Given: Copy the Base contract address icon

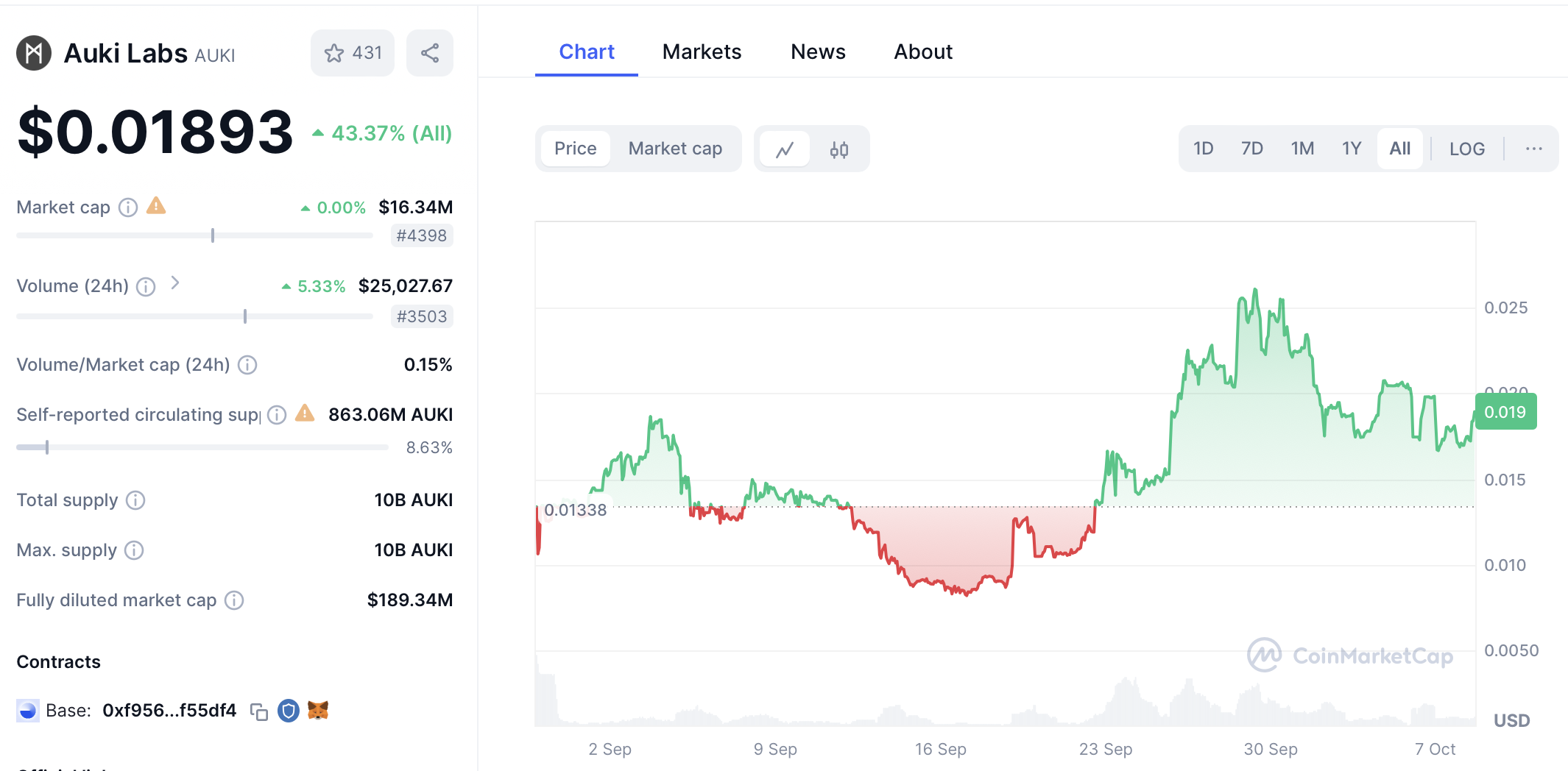Looking at the screenshot, I should pyautogui.click(x=258, y=711).
